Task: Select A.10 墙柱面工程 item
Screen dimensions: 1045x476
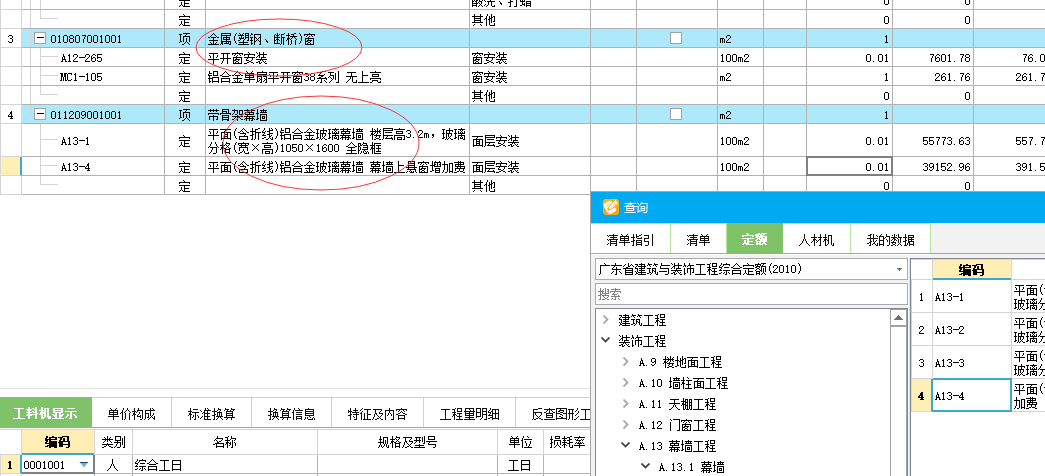Action: [683, 383]
